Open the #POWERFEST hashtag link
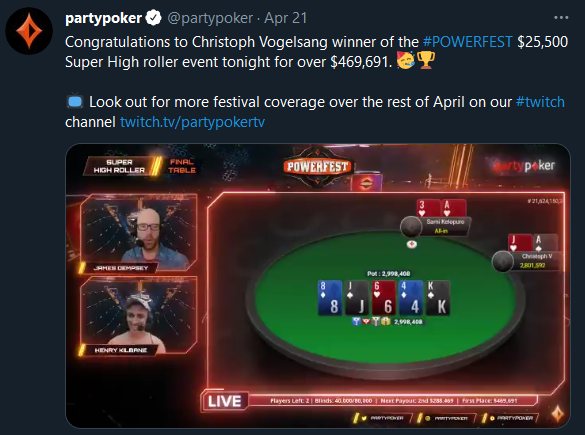 [467, 42]
